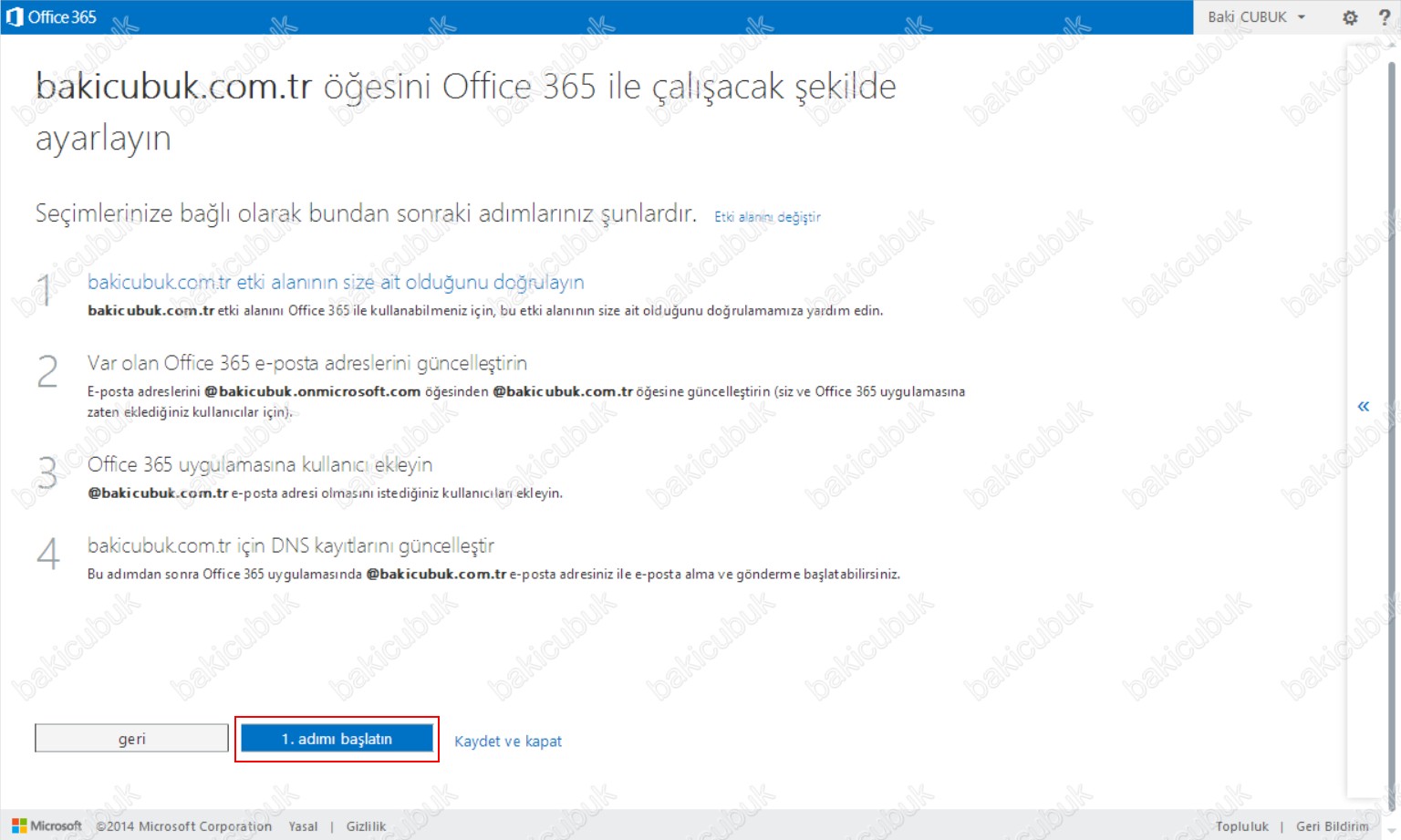The width and height of the screenshot is (1401, 840).
Task: Open step 1 domain verification link
Action: (336, 283)
